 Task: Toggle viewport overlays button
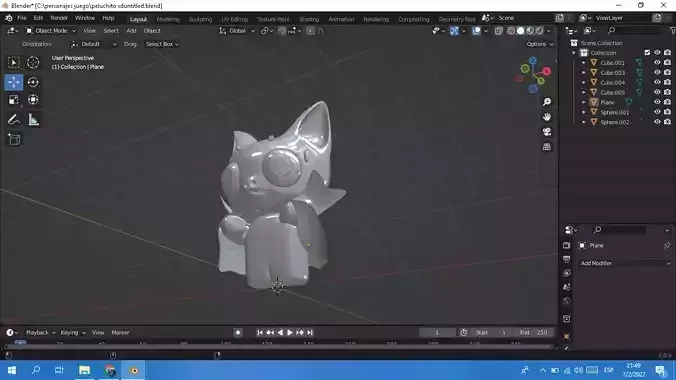(x=476, y=31)
